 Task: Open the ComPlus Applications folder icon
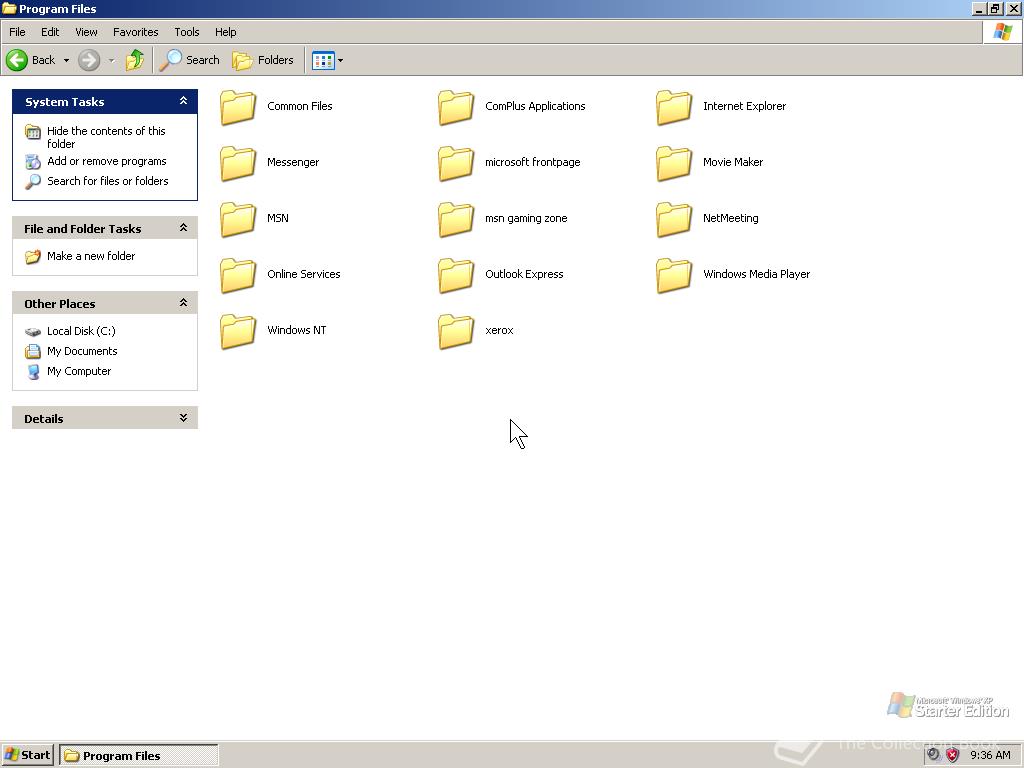pos(456,107)
